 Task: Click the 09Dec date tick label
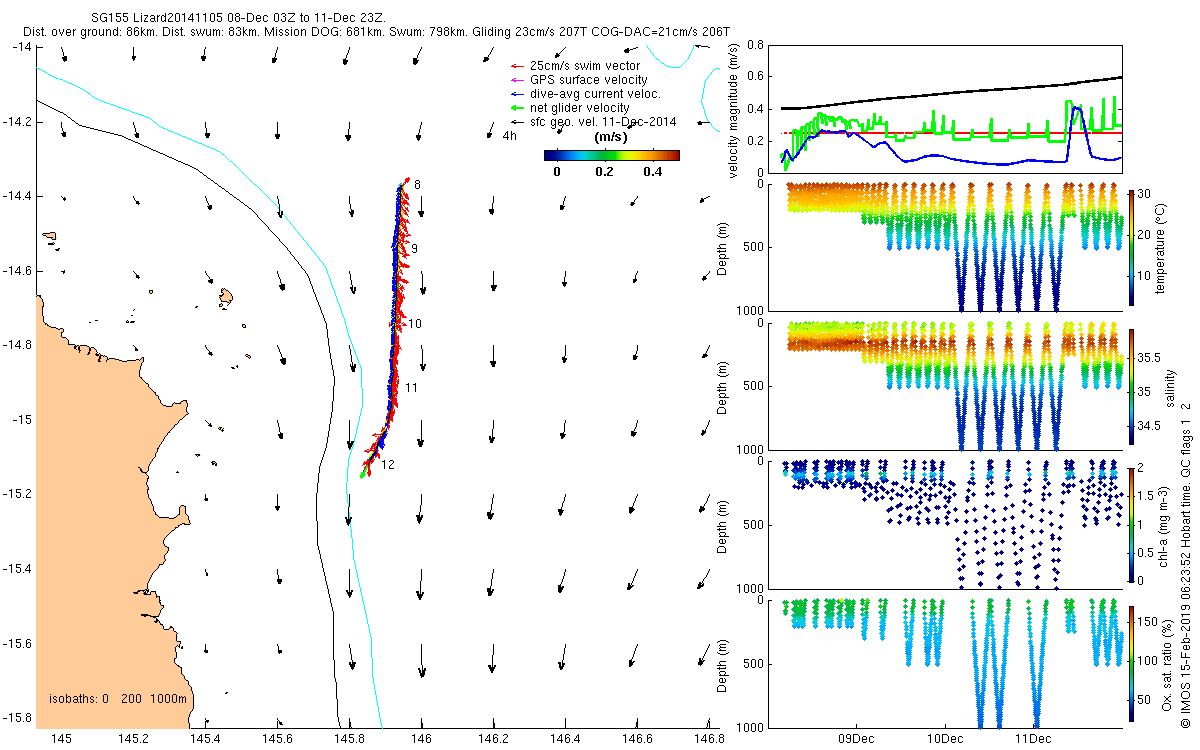[x=857, y=740]
